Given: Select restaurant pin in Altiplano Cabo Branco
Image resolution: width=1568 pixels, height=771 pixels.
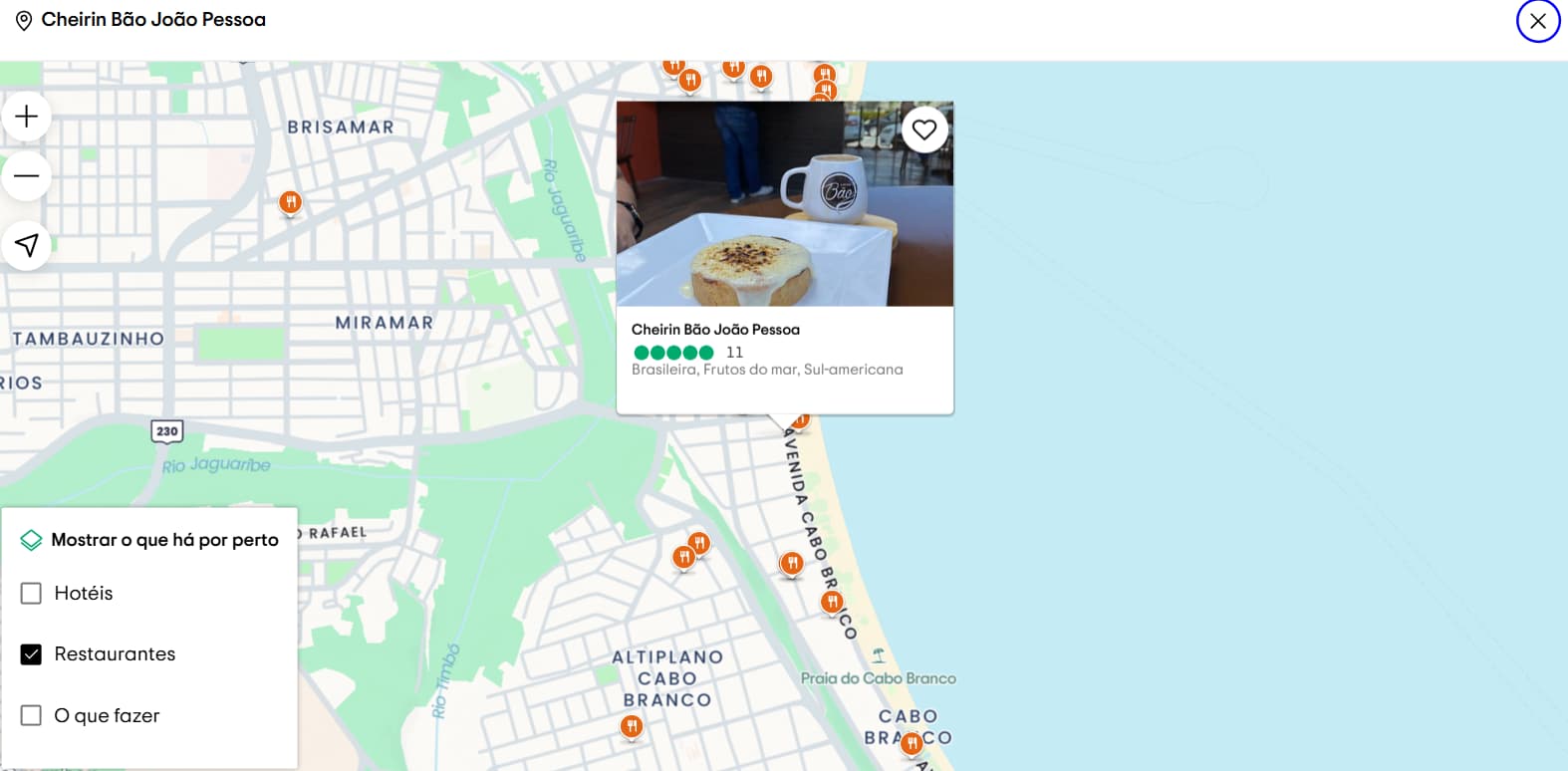Looking at the screenshot, I should click(632, 727).
